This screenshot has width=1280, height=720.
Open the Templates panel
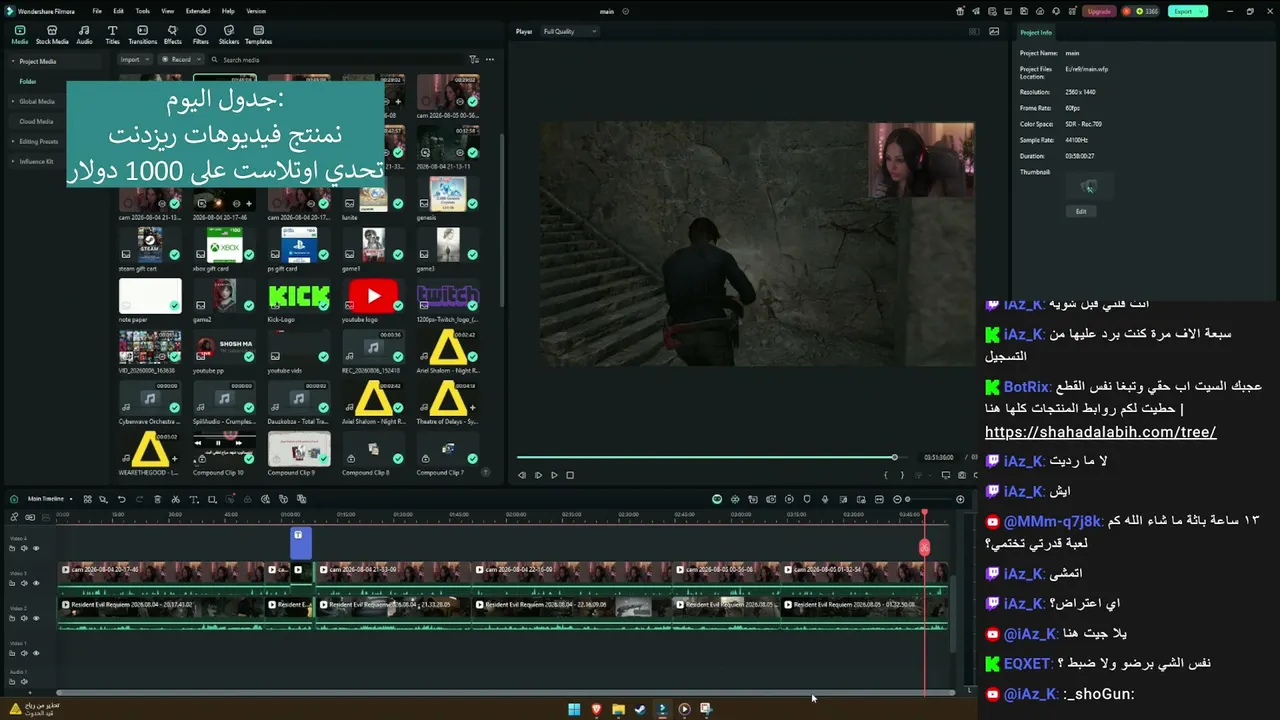258,35
